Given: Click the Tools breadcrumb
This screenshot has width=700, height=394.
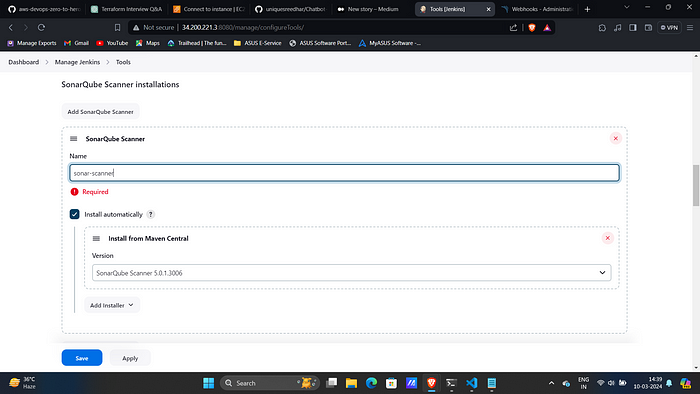Looking at the screenshot, I should coord(123,62).
